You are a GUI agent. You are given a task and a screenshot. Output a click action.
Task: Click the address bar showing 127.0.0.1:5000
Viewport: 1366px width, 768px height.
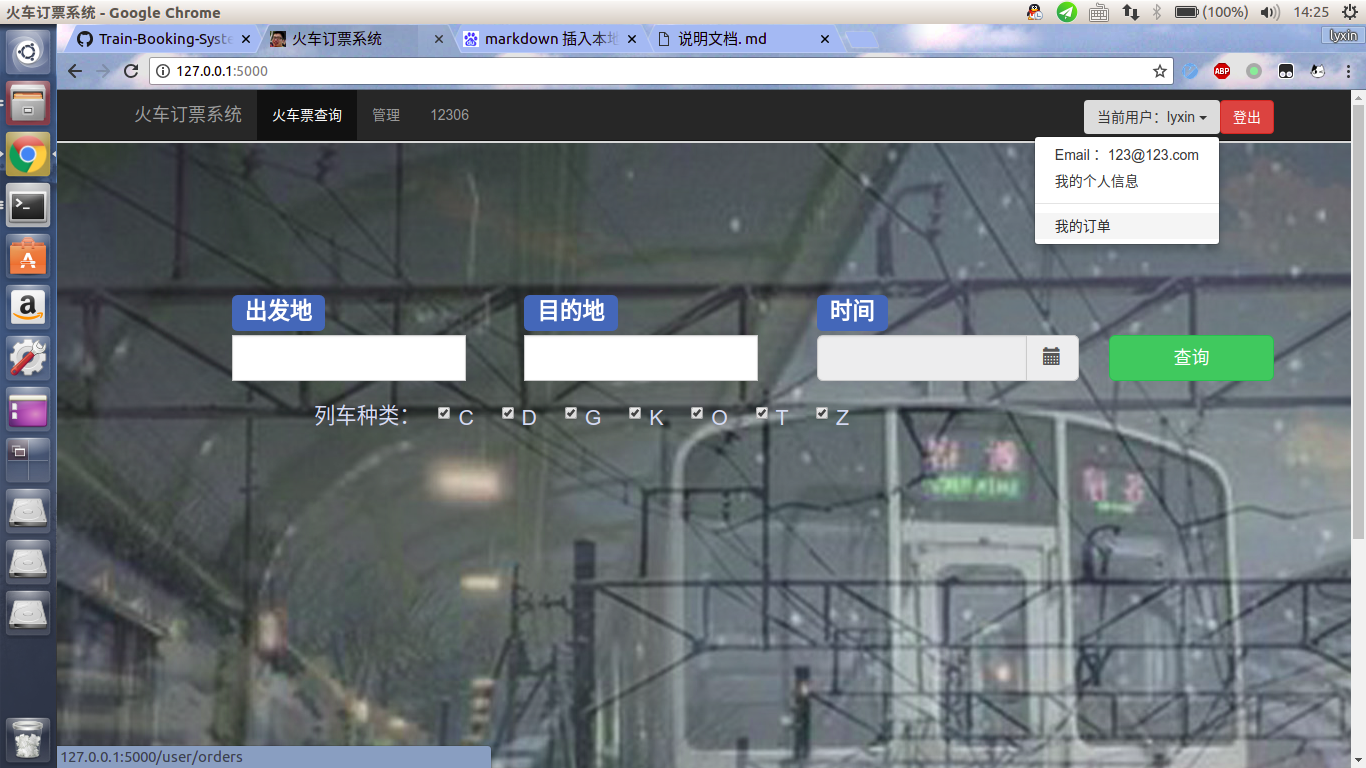[660, 71]
